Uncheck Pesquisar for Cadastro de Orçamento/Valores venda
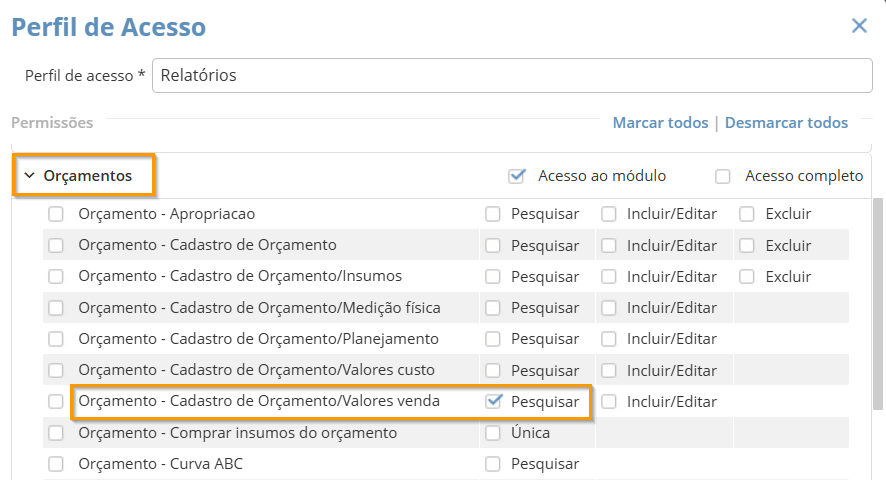886x480 pixels. tap(493, 401)
